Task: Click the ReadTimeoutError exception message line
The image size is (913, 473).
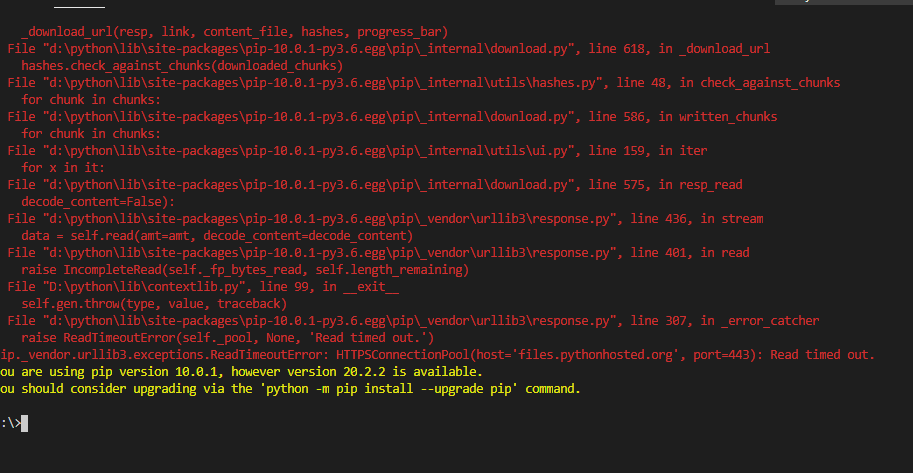Action: point(438,355)
